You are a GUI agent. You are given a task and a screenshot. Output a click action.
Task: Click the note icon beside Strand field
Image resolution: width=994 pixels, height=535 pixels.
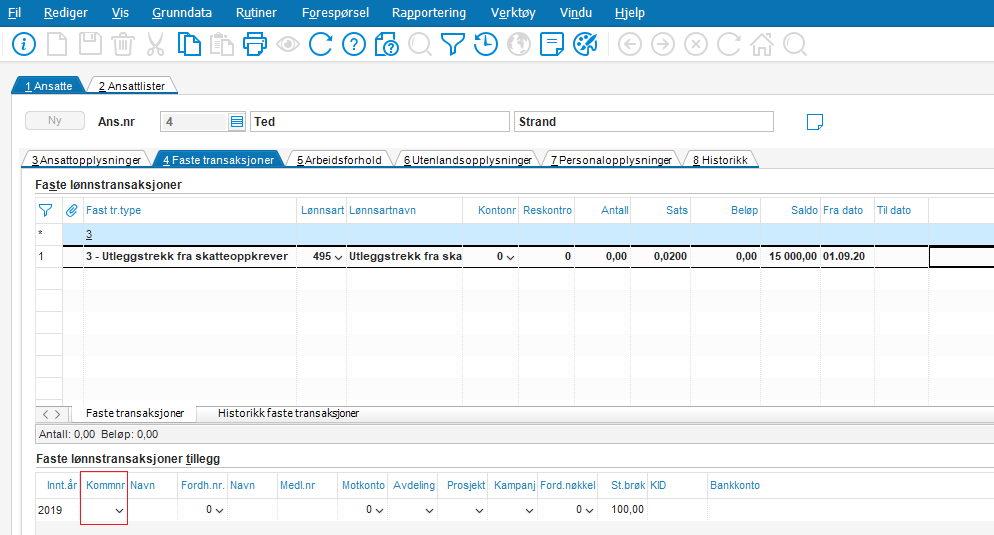(x=815, y=122)
